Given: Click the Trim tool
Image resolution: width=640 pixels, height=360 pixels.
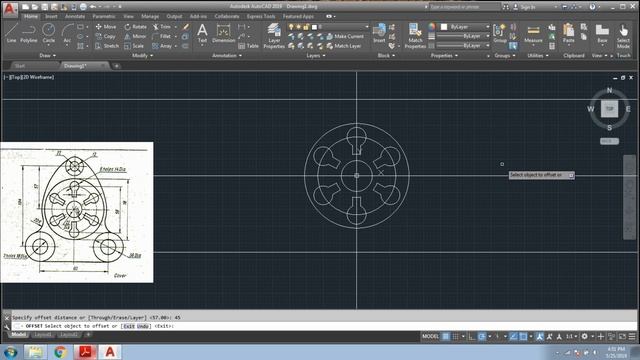Looking at the screenshot, I should click(x=162, y=27).
